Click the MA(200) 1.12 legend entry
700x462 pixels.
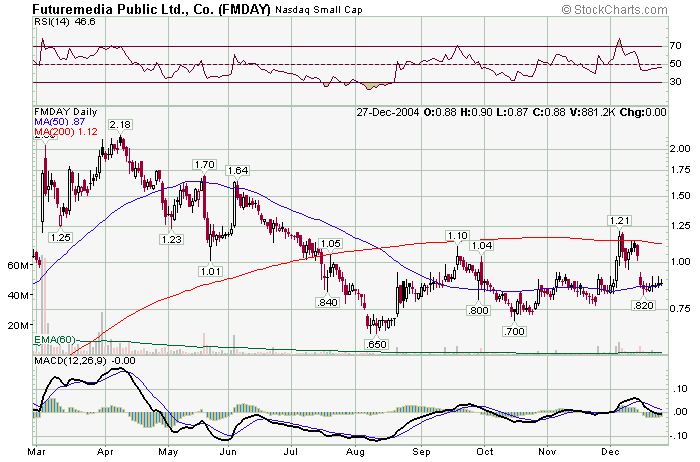(66, 132)
